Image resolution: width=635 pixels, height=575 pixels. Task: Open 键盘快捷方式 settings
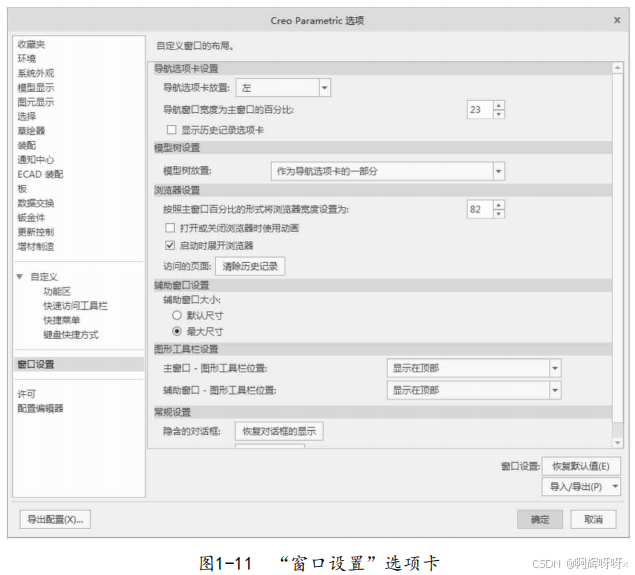tap(71, 335)
